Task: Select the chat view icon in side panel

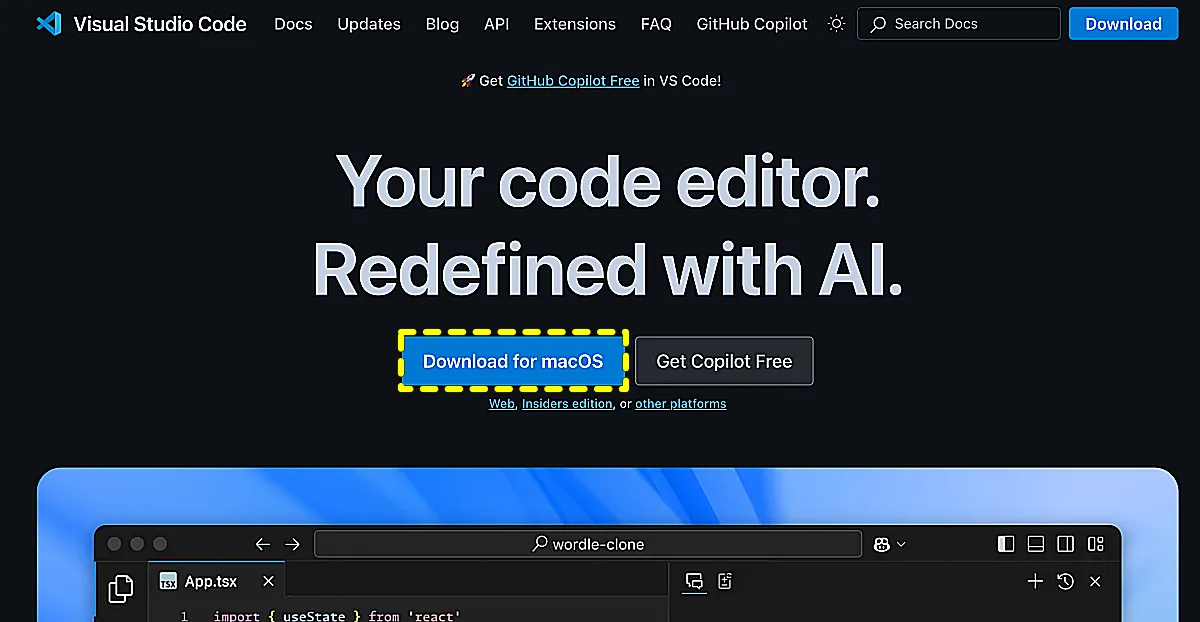Action: pos(694,581)
